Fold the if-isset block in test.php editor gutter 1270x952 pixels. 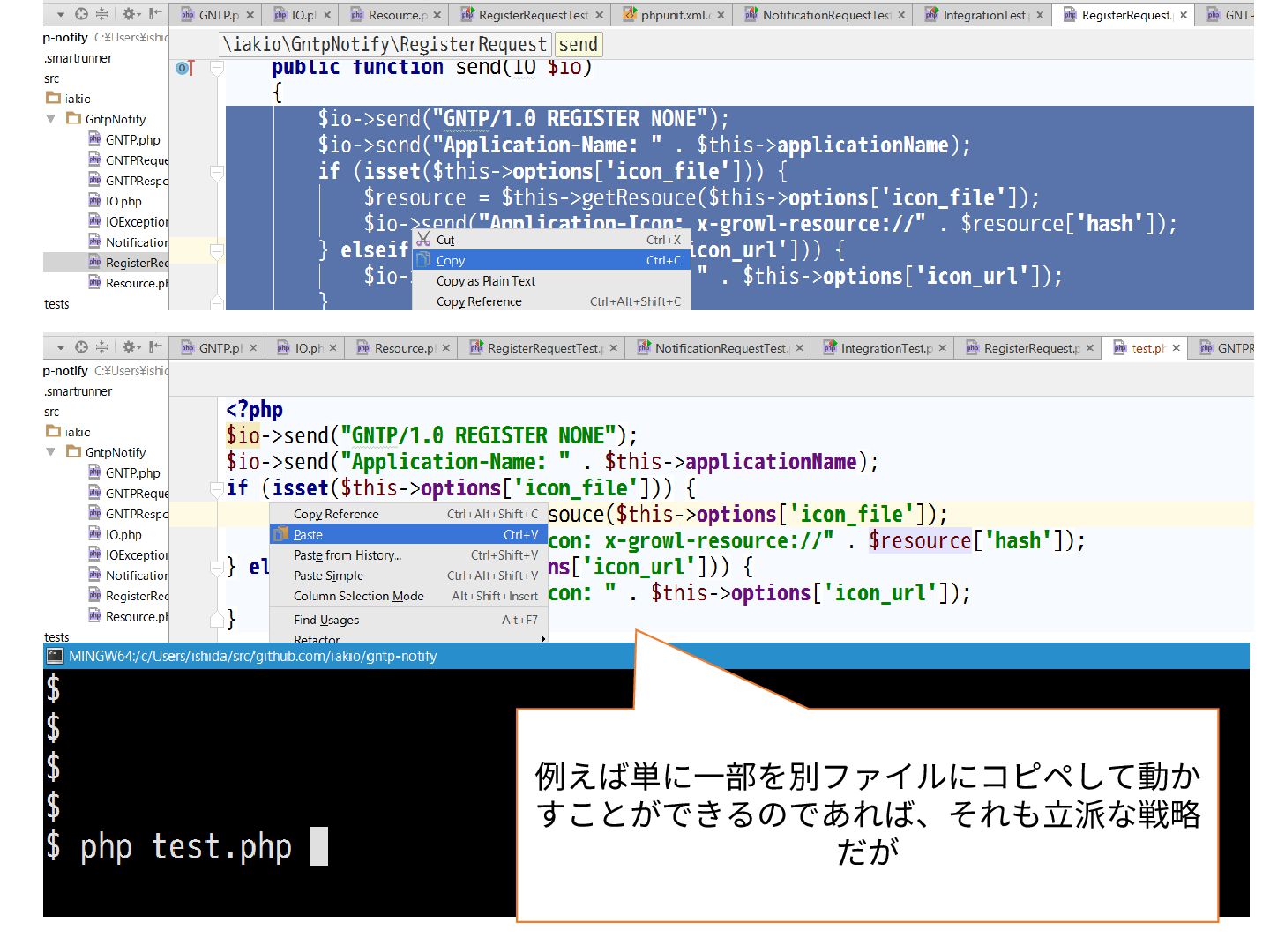(216, 488)
